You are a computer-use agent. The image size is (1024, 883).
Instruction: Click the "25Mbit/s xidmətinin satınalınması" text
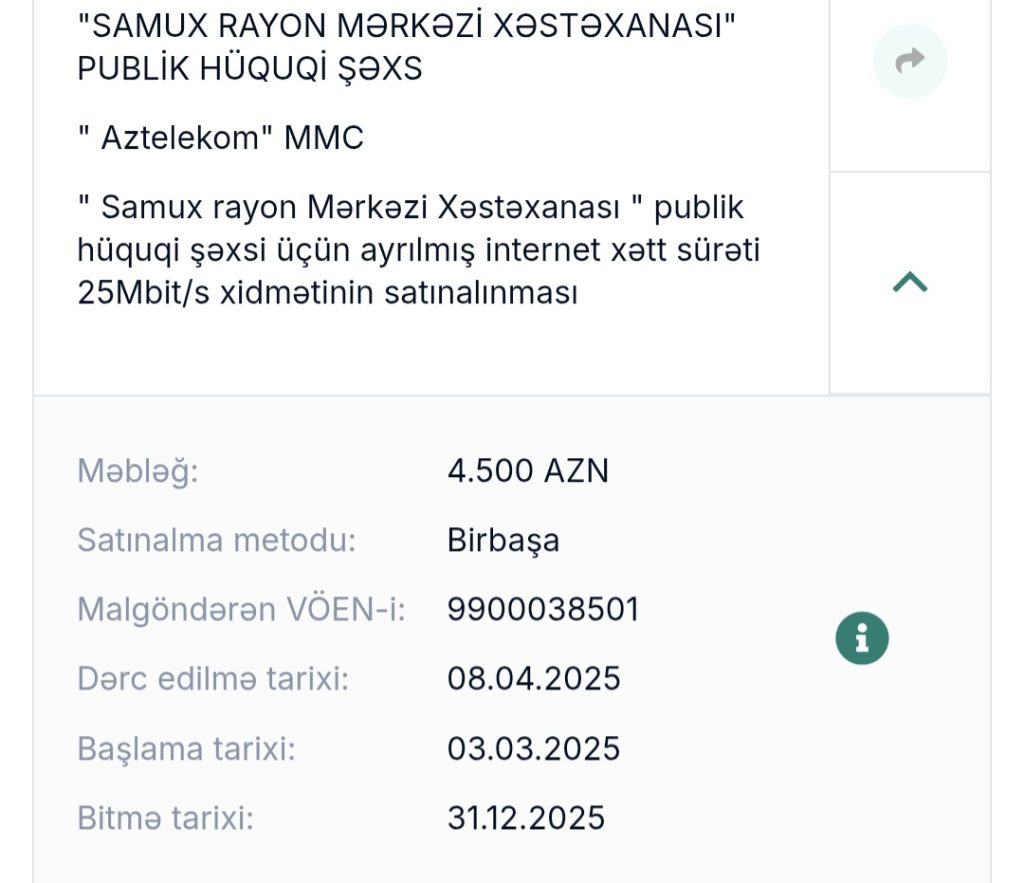(x=327, y=293)
